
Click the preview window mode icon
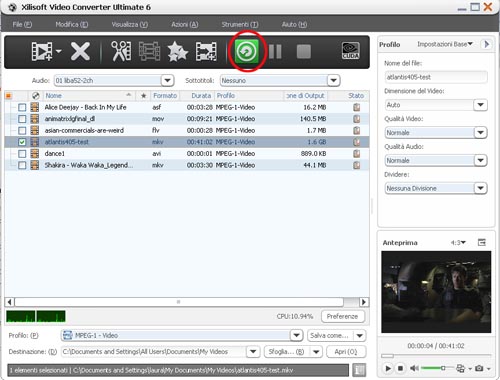(460, 368)
